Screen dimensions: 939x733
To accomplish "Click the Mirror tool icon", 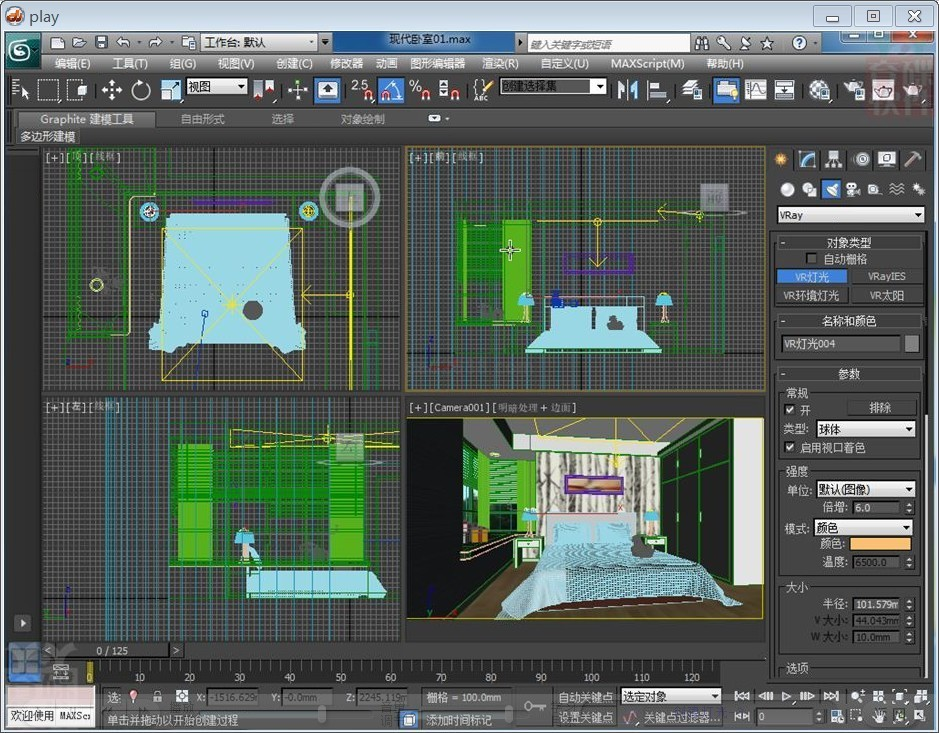I will (x=628, y=90).
